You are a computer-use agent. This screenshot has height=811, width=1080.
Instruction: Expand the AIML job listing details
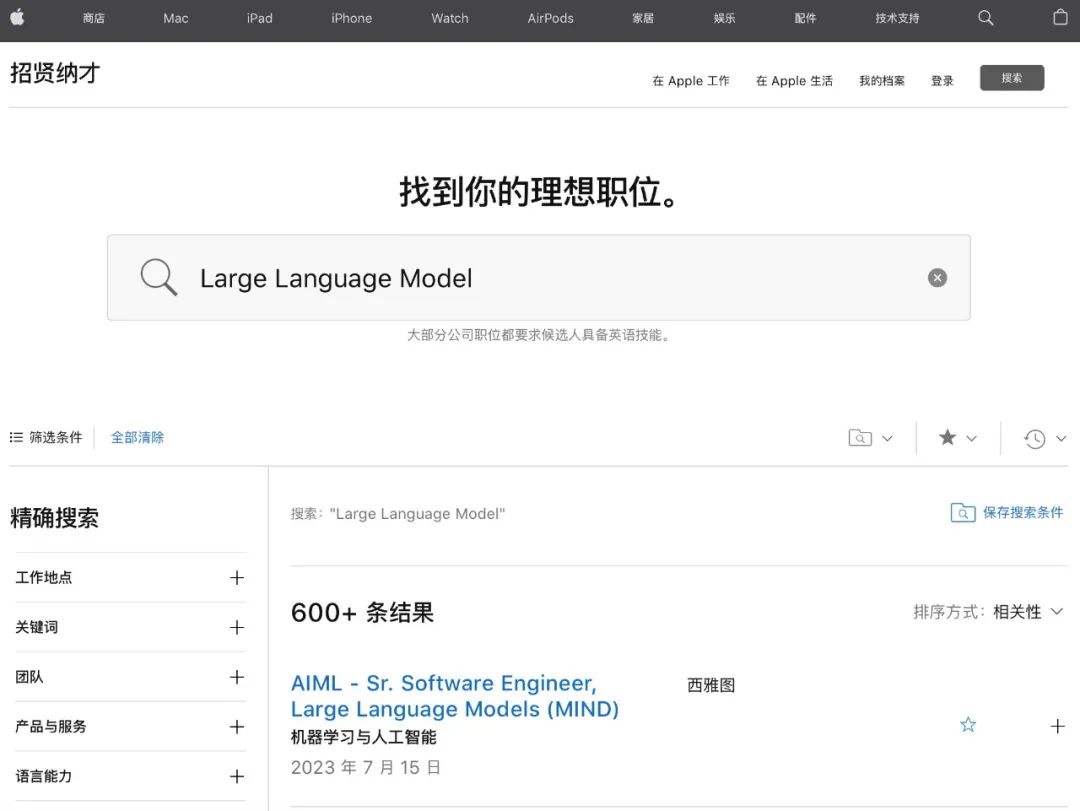pyautogui.click(x=1057, y=726)
